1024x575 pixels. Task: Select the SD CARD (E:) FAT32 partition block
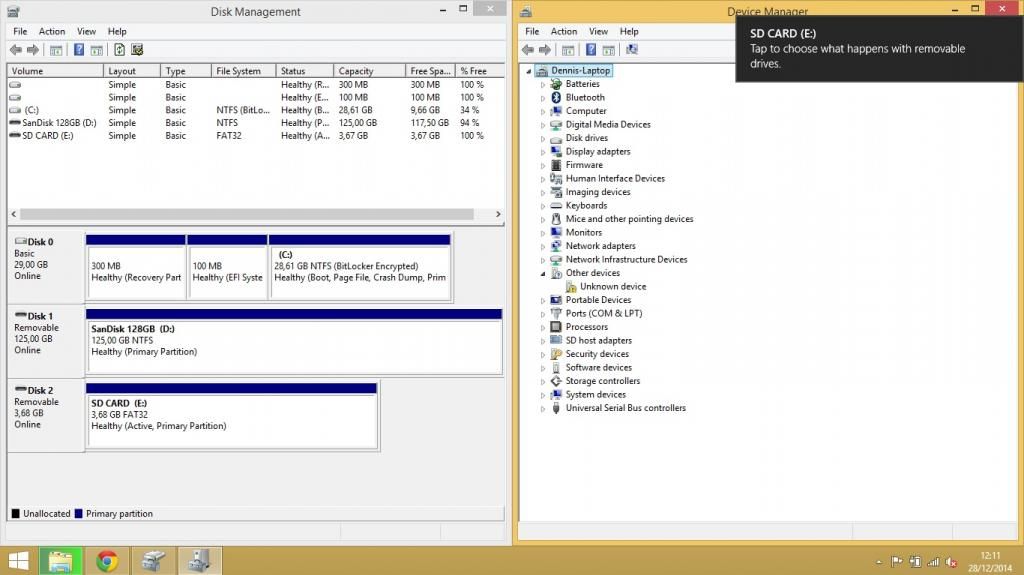pos(232,416)
